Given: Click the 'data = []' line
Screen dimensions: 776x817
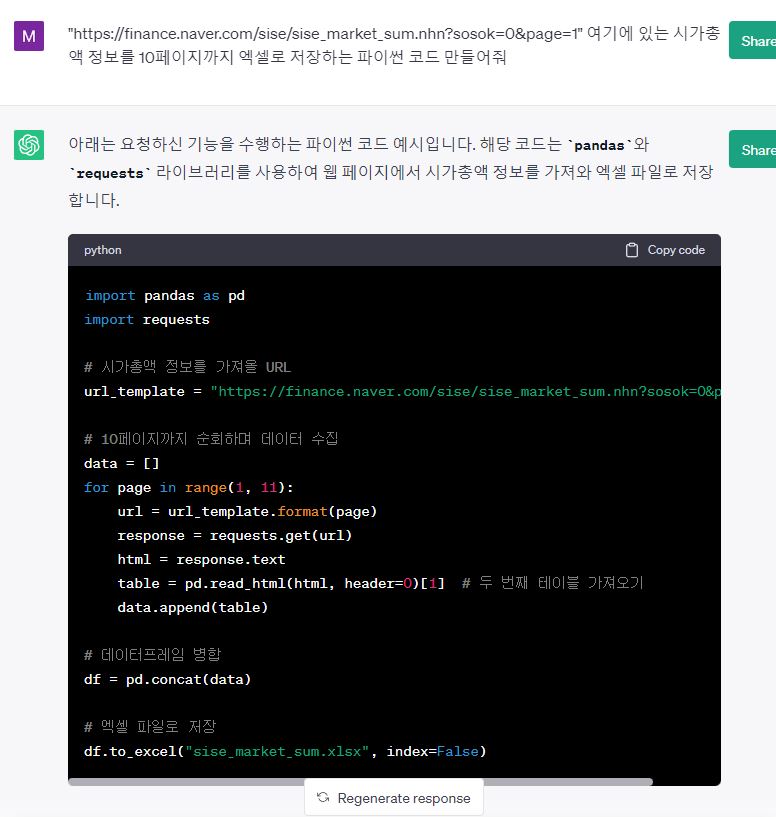Looking at the screenshot, I should point(121,463).
